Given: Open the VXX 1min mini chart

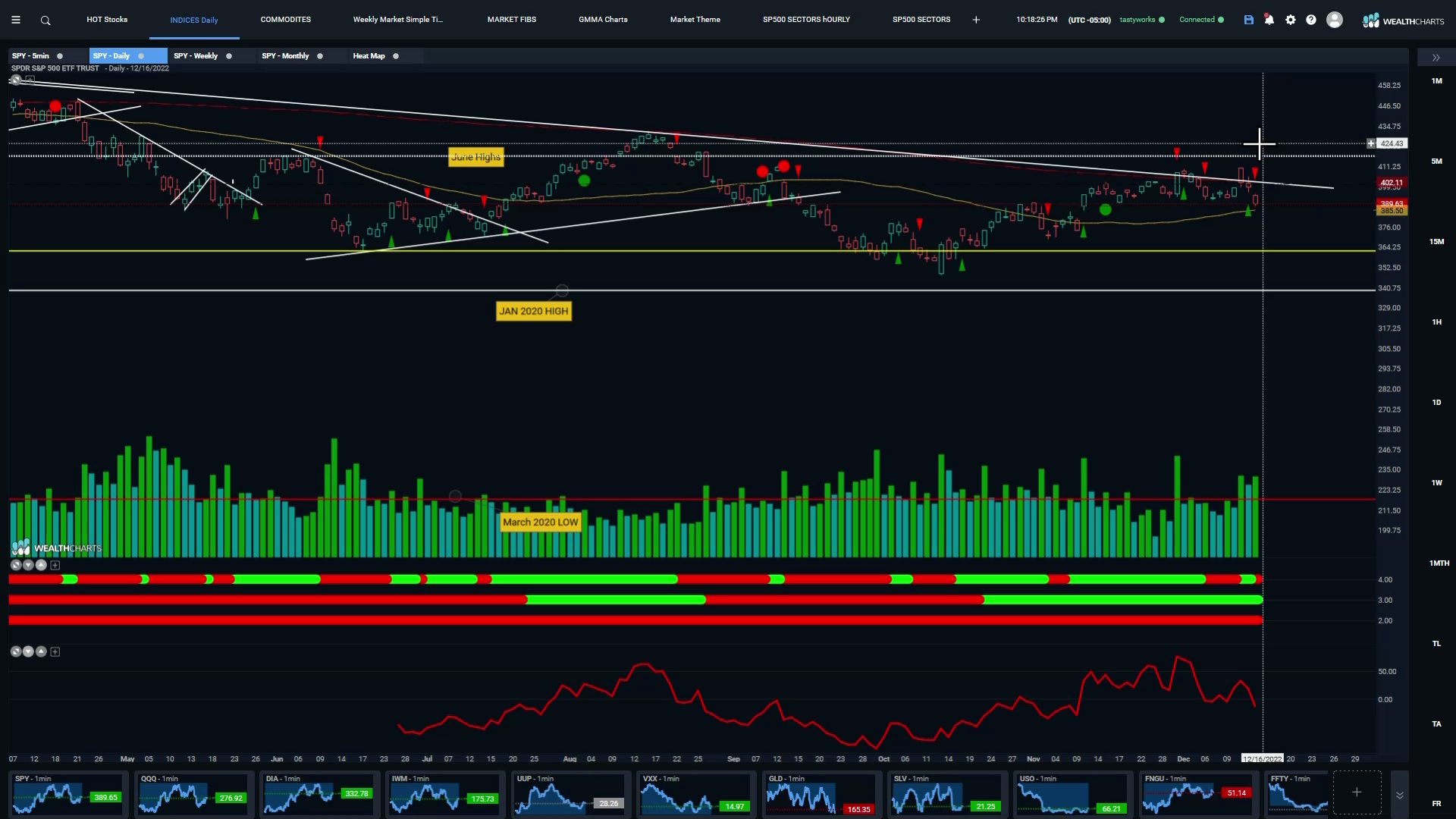Looking at the screenshot, I should pos(695,794).
